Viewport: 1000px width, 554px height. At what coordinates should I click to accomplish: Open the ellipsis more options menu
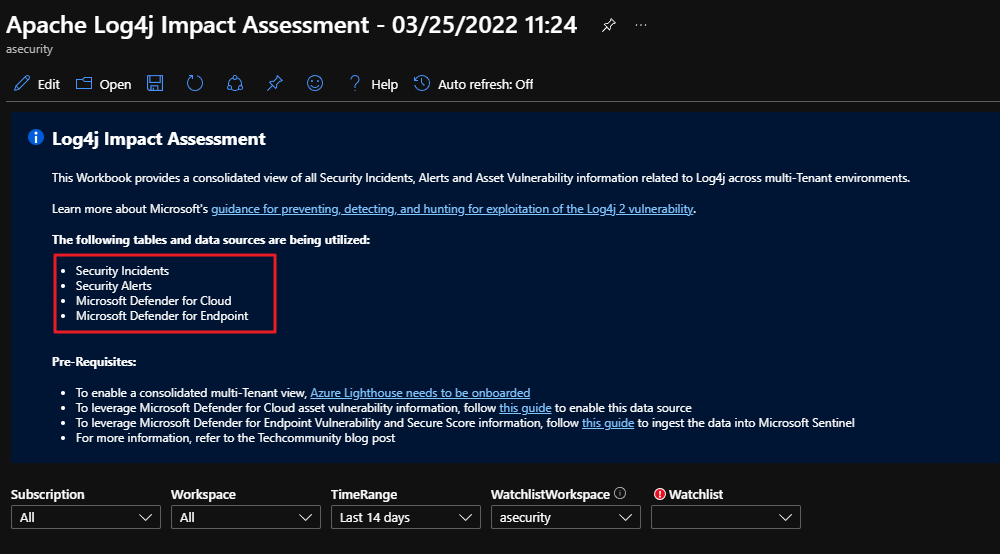[641, 26]
